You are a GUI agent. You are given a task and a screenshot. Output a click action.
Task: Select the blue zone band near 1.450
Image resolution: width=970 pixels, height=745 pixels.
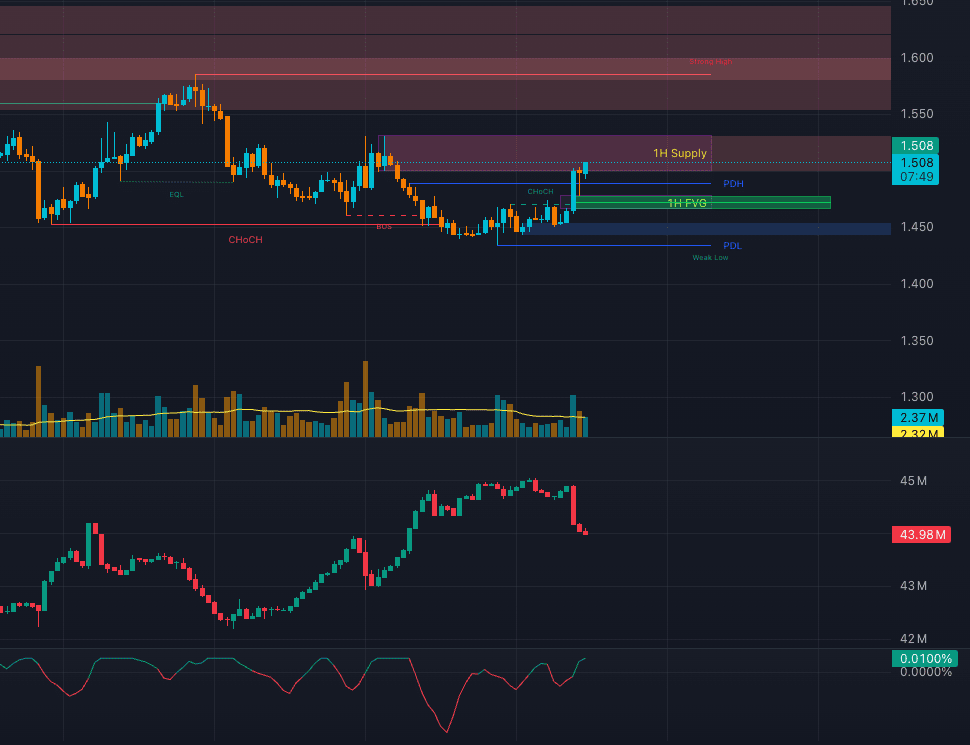[708, 229]
